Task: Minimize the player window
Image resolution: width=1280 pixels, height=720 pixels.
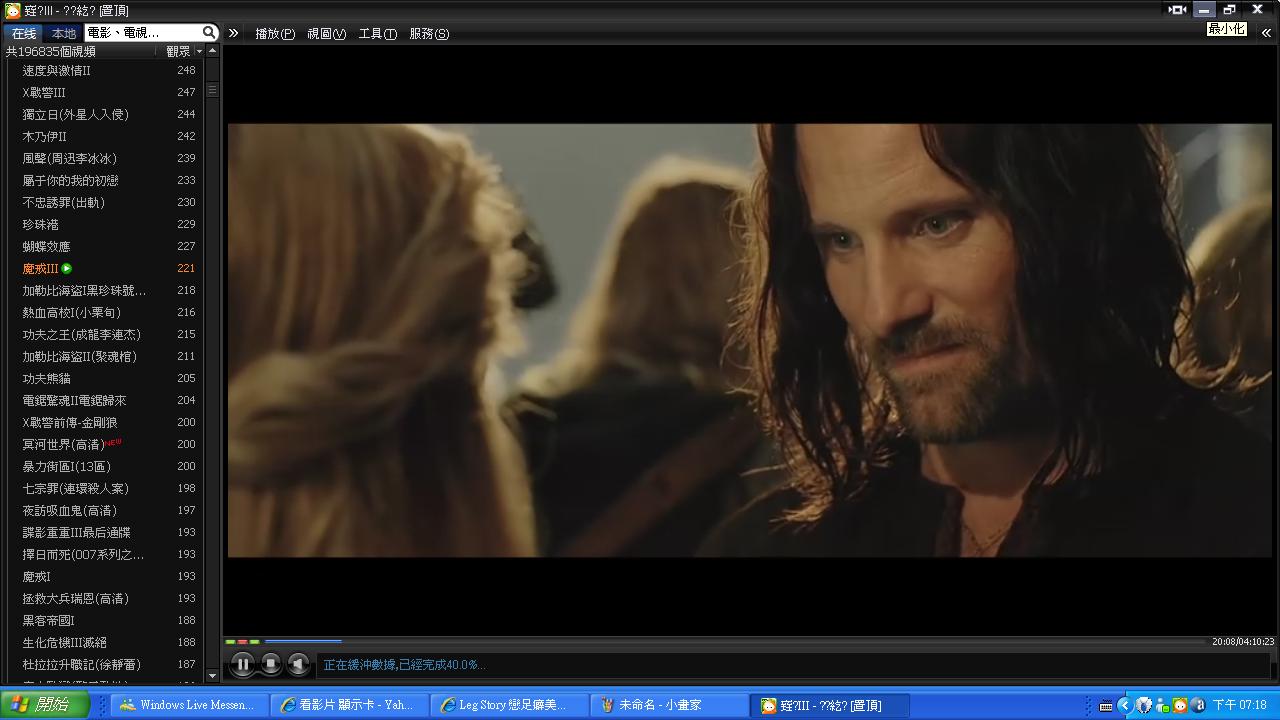Action: click(x=1204, y=9)
